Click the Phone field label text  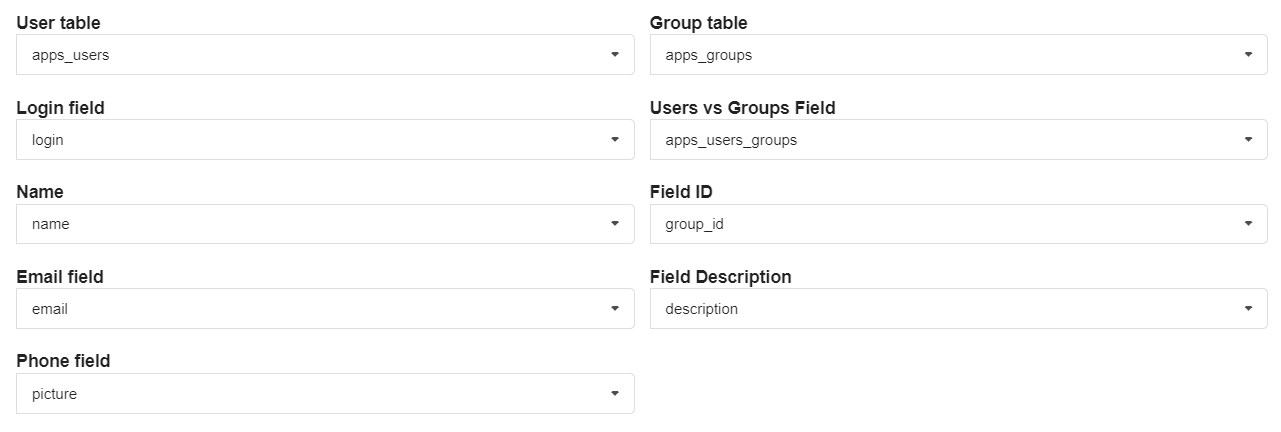[x=63, y=361]
